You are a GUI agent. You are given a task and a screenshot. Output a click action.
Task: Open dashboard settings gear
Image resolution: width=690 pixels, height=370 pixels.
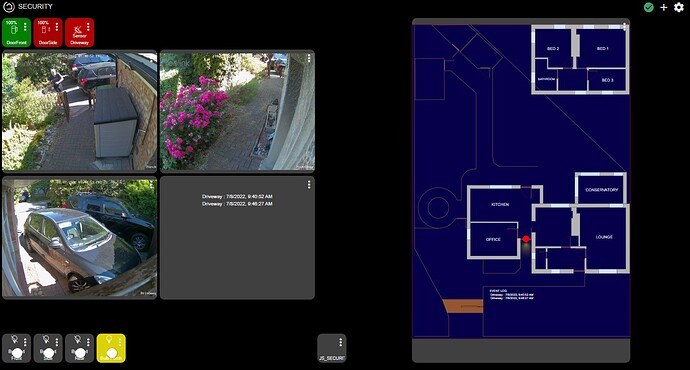point(679,7)
